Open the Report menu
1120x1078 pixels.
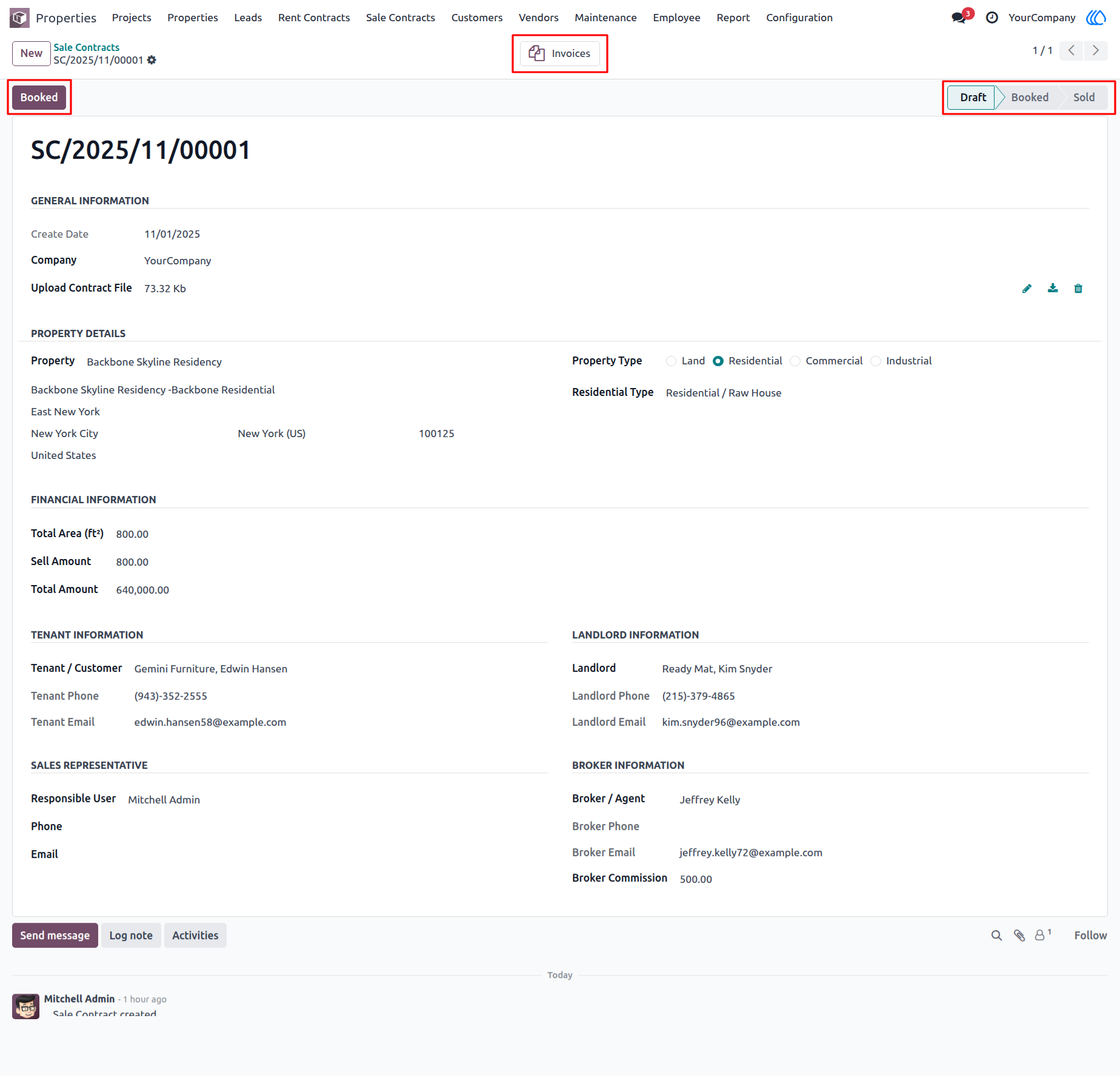point(733,18)
